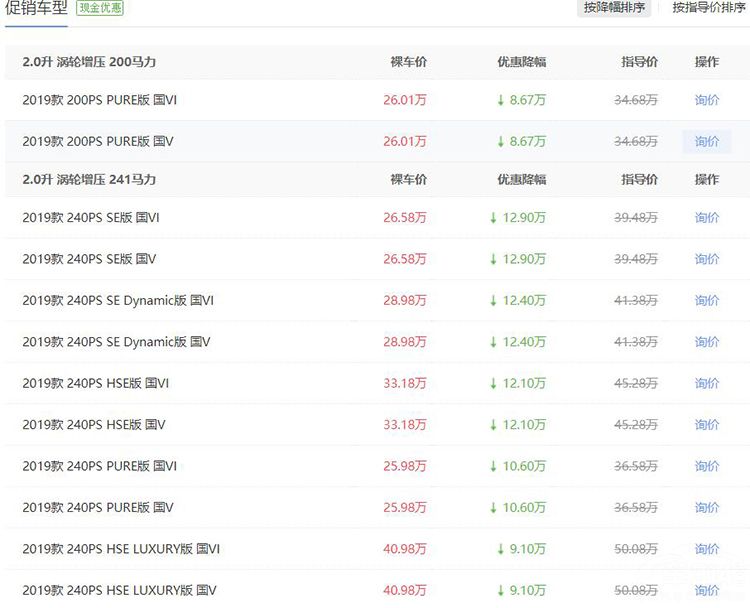This screenshot has height=608, width=750.
Task: Click the 33.18万 price for HSE版 国VI
Action: tap(404, 383)
